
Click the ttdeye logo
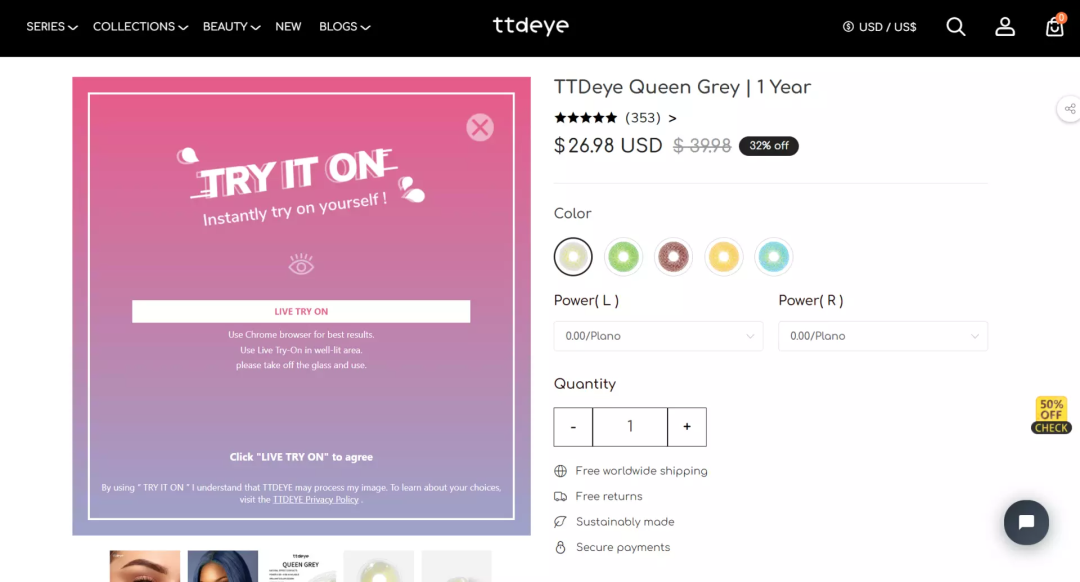click(x=531, y=26)
